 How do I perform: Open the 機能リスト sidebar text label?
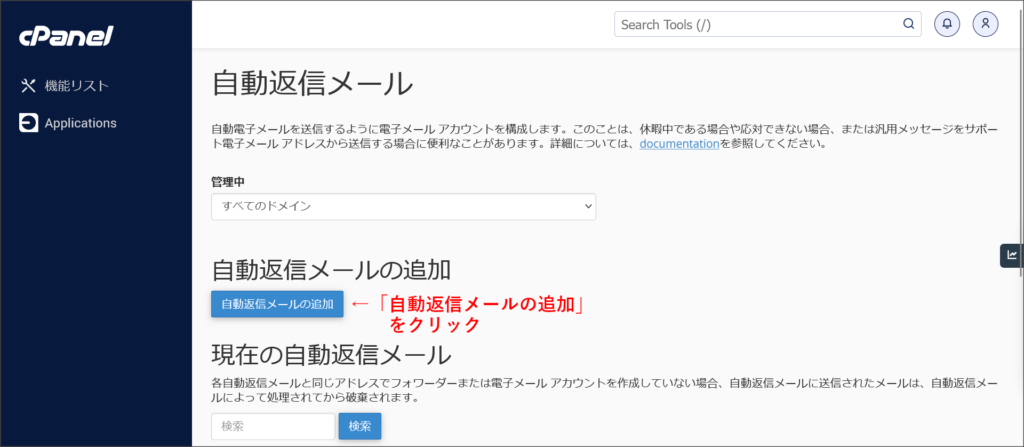(77, 86)
